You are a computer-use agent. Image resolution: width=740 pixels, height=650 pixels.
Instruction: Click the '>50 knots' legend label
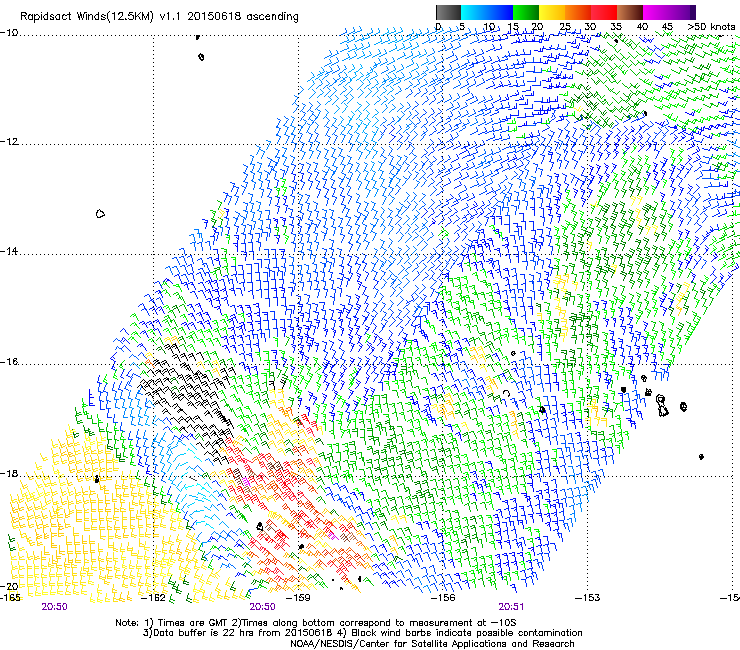(711, 27)
